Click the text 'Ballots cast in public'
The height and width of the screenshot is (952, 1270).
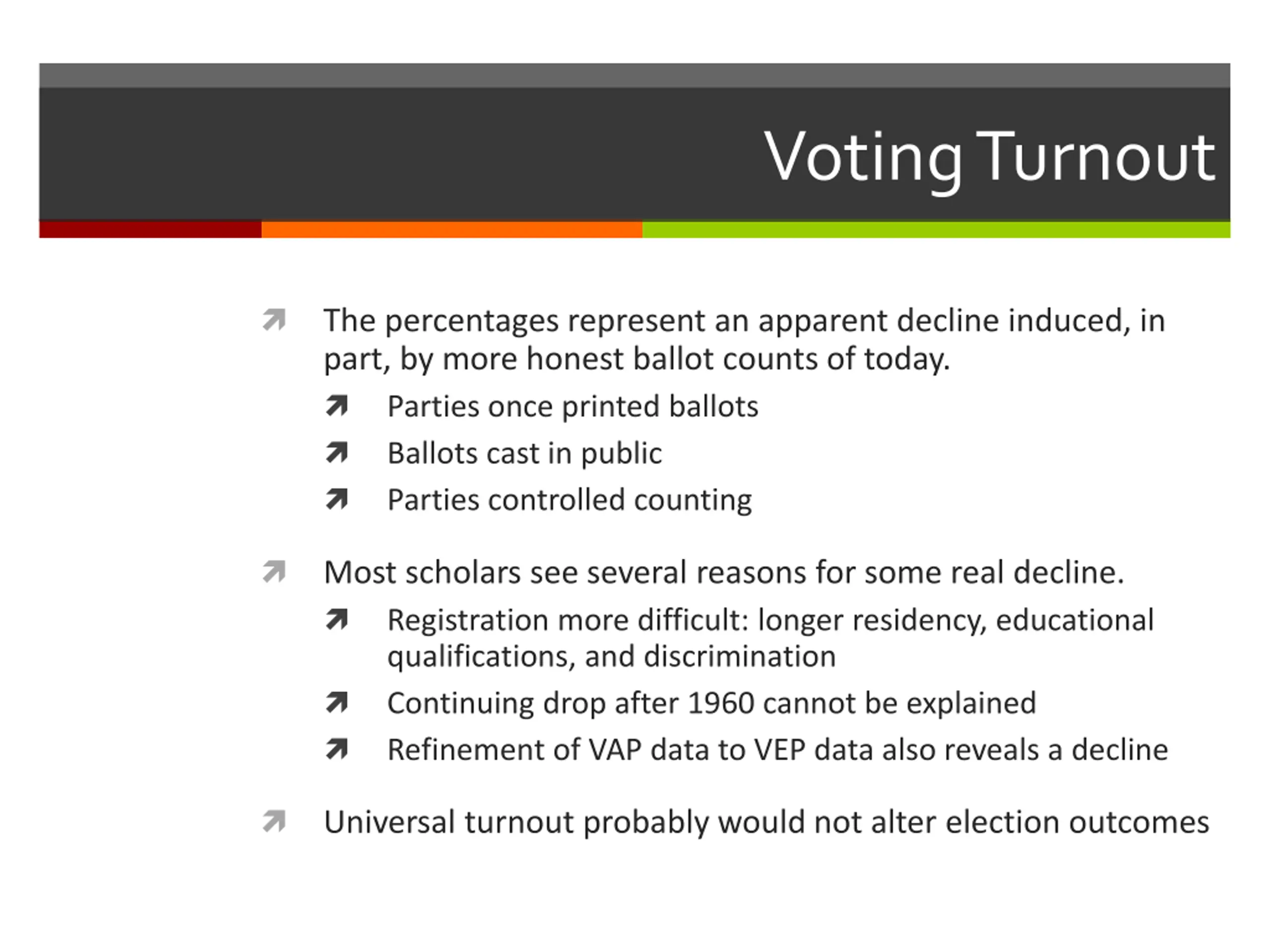point(525,453)
